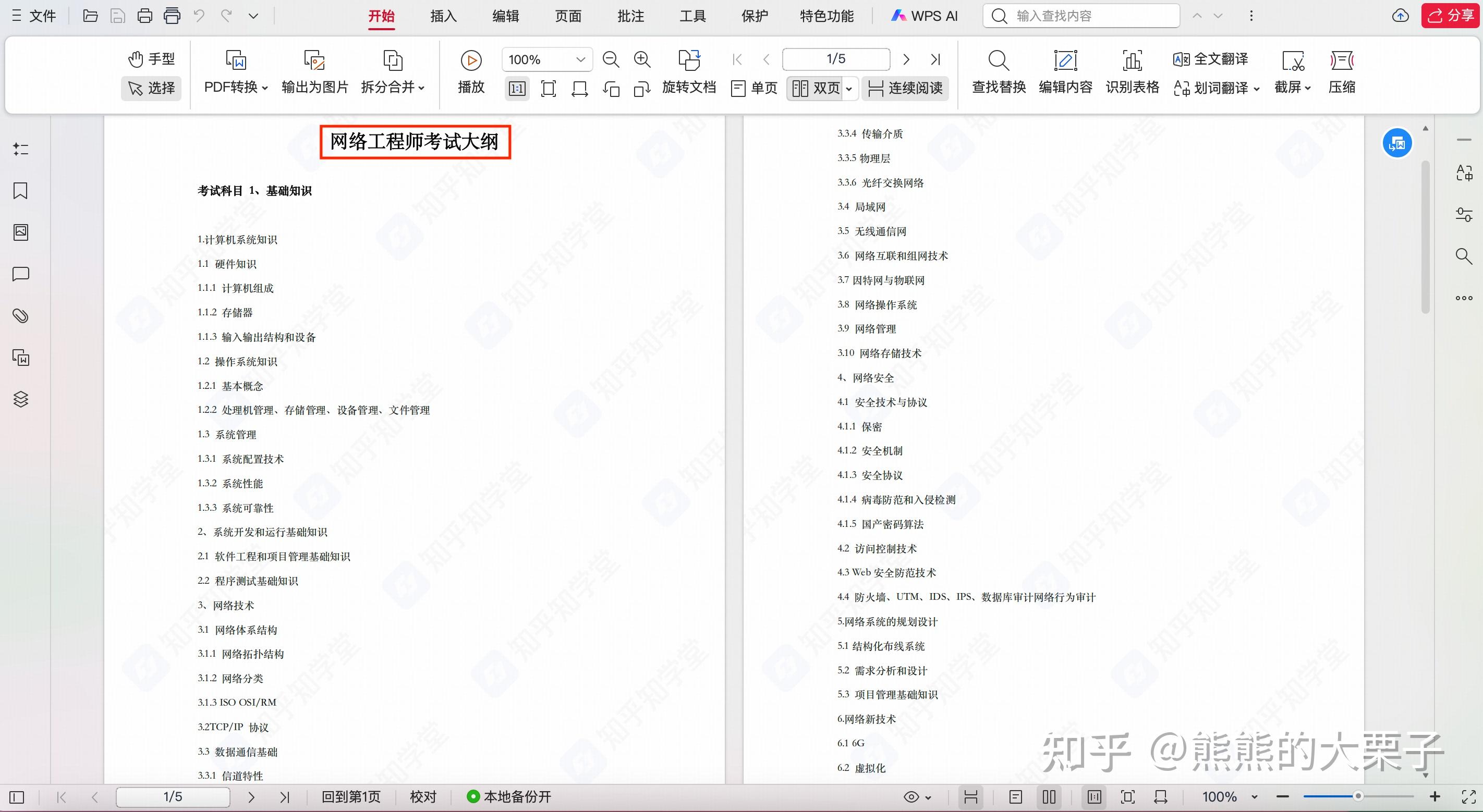Image resolution: width=1483 pixels, height=812 pixels.
Task: Click the zoom slider in status bar
Action: pyautogui.click(x=1357, y=796)
